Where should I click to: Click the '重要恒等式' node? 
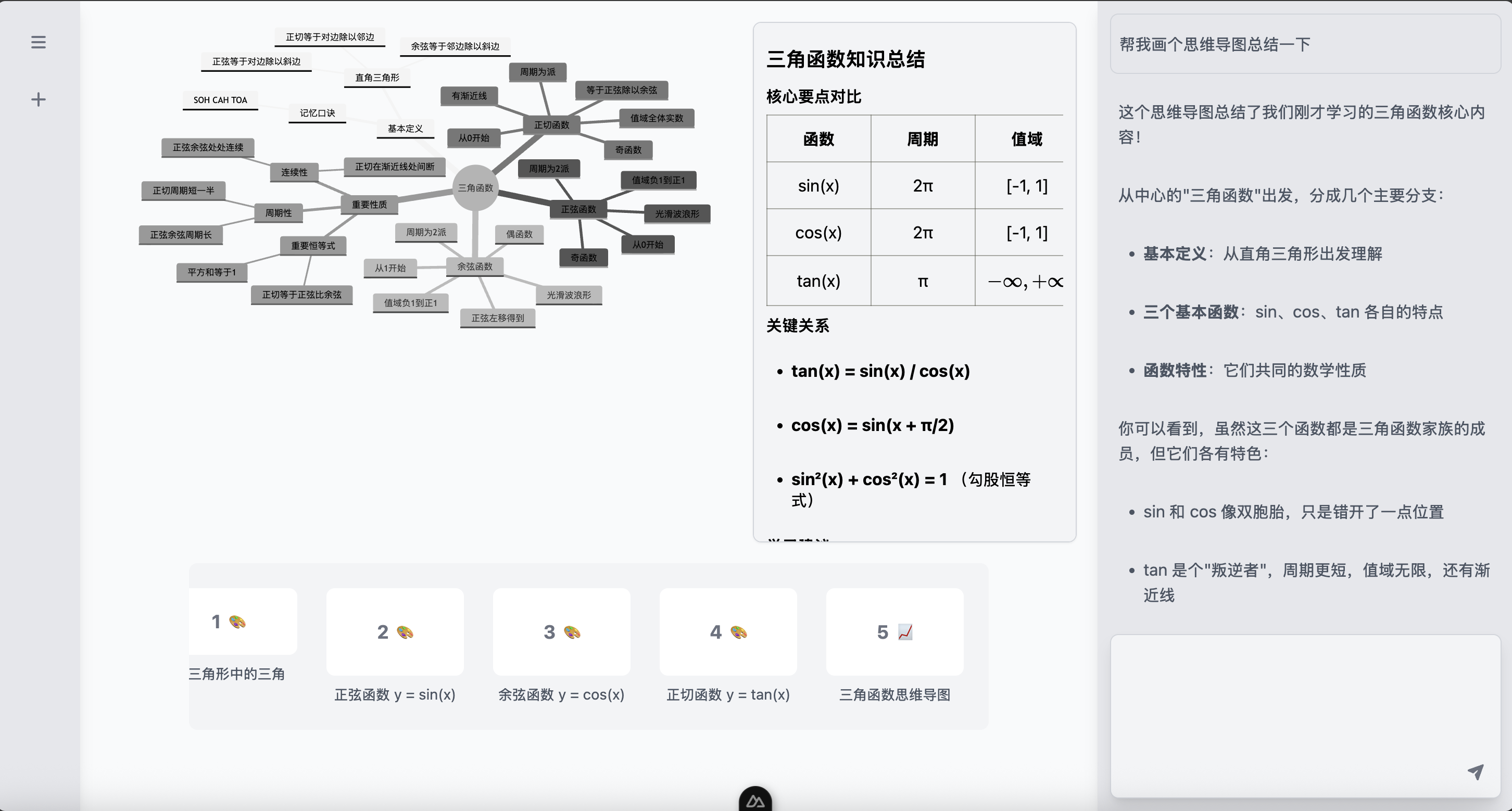[313, 246]
